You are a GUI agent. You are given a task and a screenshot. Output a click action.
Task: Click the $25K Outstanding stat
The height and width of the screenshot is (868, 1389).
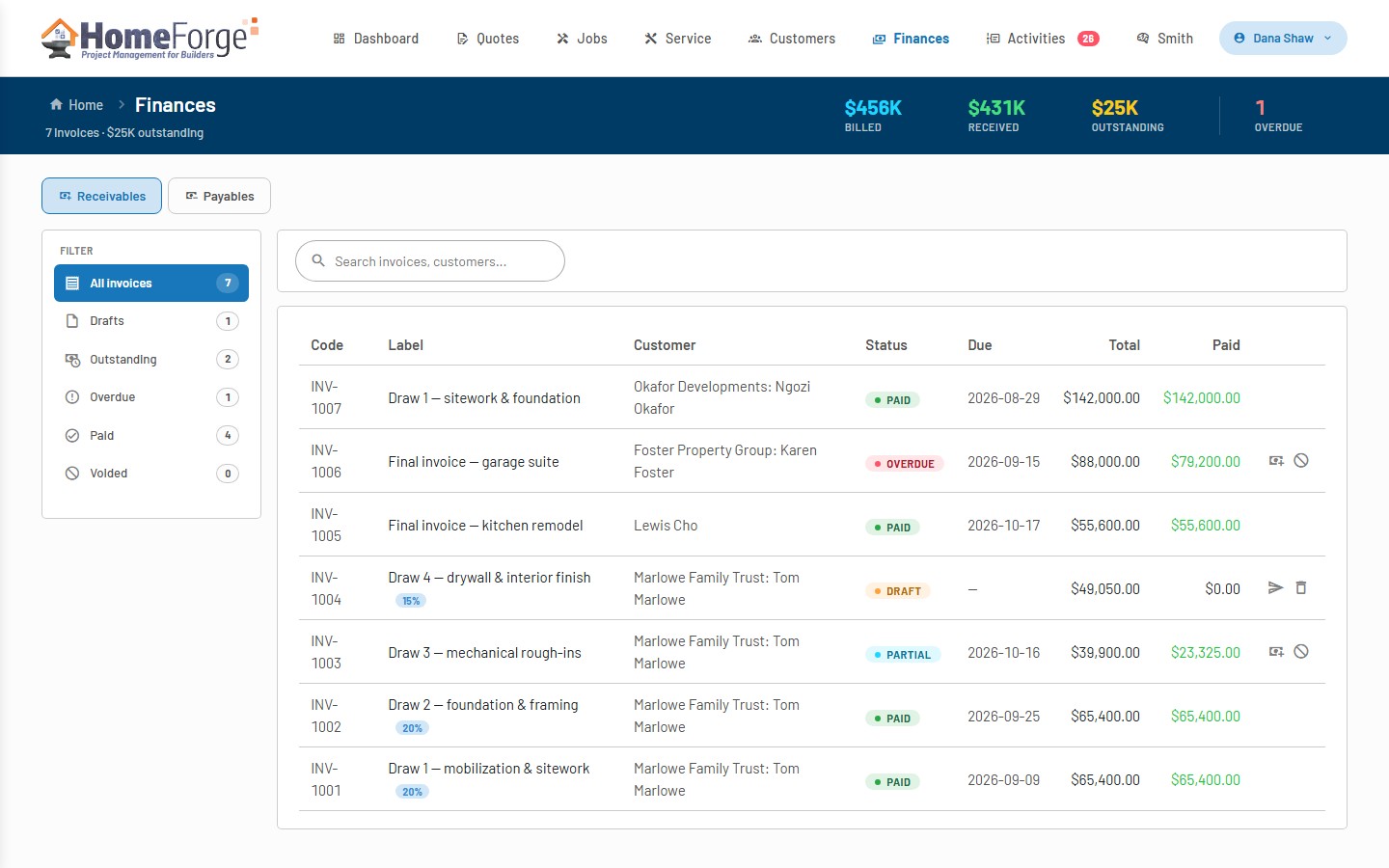pyautogui.click(x=1127, y=115)
